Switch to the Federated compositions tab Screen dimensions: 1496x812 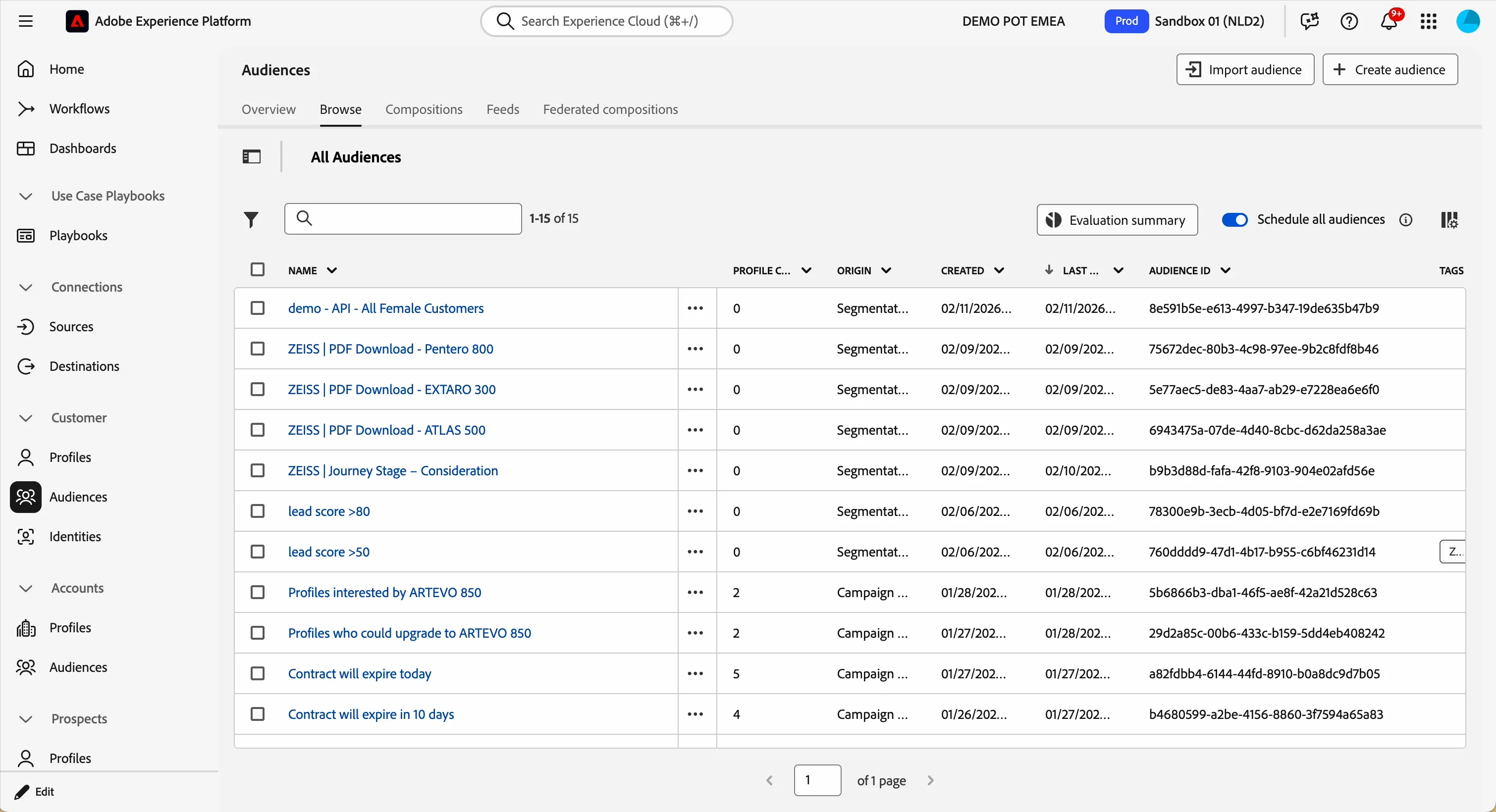click(x=610, y=110)
